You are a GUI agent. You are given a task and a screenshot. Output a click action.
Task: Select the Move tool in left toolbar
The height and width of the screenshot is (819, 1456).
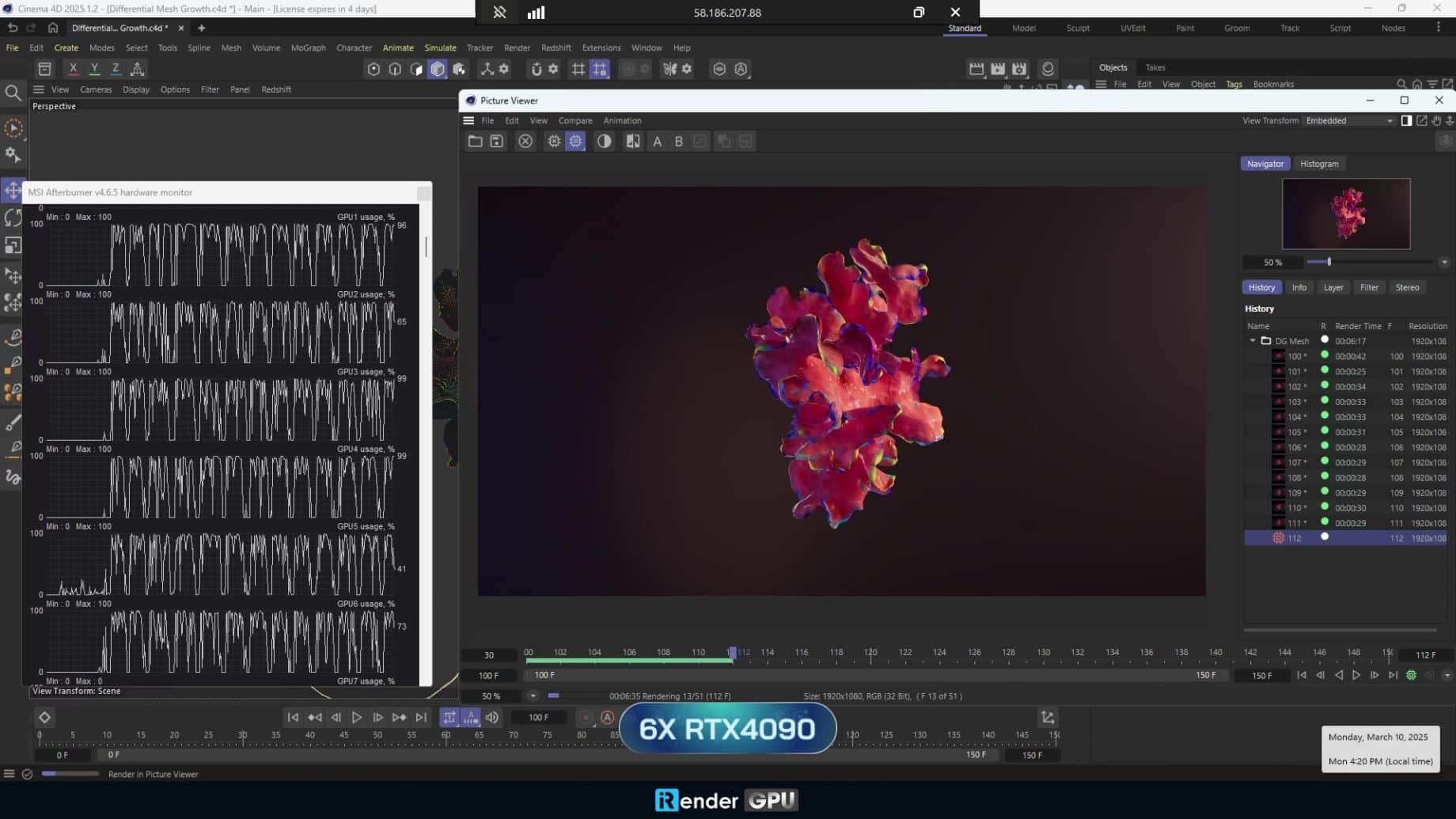pos(13,190)
